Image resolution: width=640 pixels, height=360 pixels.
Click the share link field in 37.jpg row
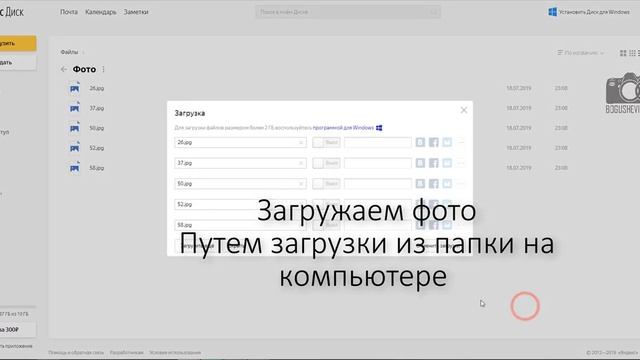click(378, 163)
